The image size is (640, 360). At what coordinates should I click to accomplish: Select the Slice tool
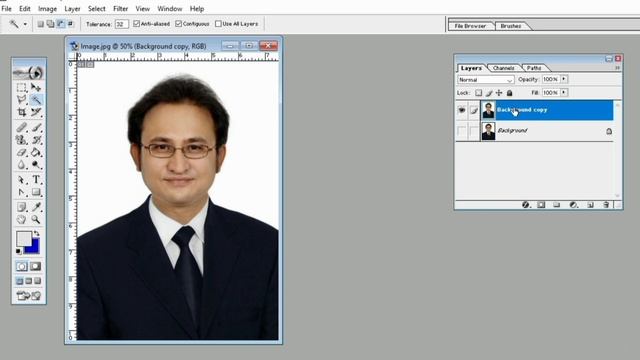(36, 112)
